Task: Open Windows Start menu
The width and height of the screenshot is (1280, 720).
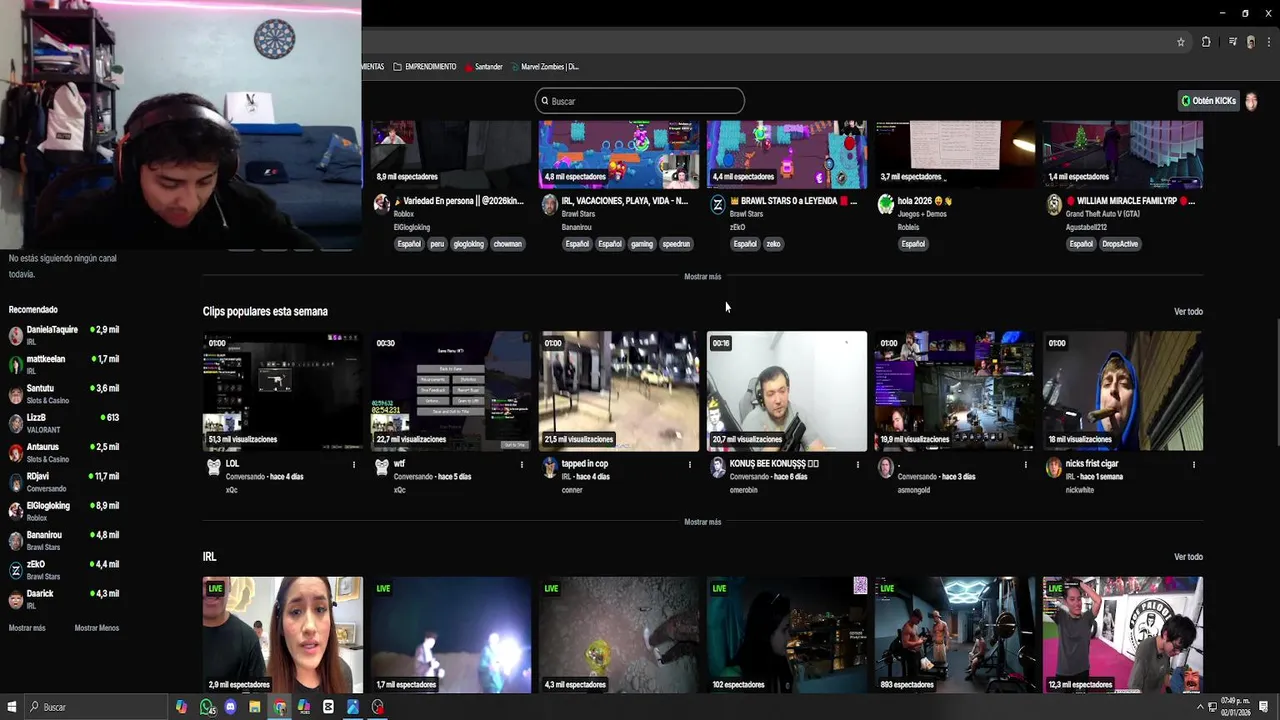Action: click(13, 707)
